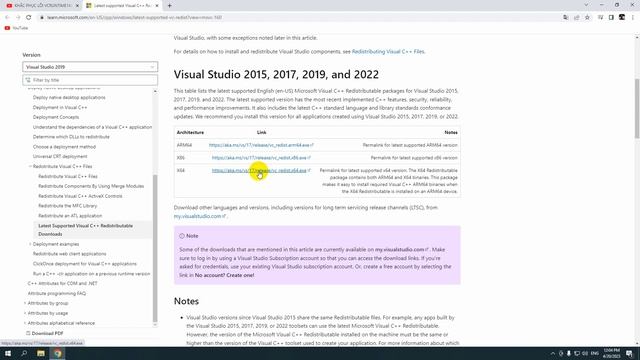The image size is (640, 360).
Task: Toggle the browser side panel icon
Action: click(611, 18)
